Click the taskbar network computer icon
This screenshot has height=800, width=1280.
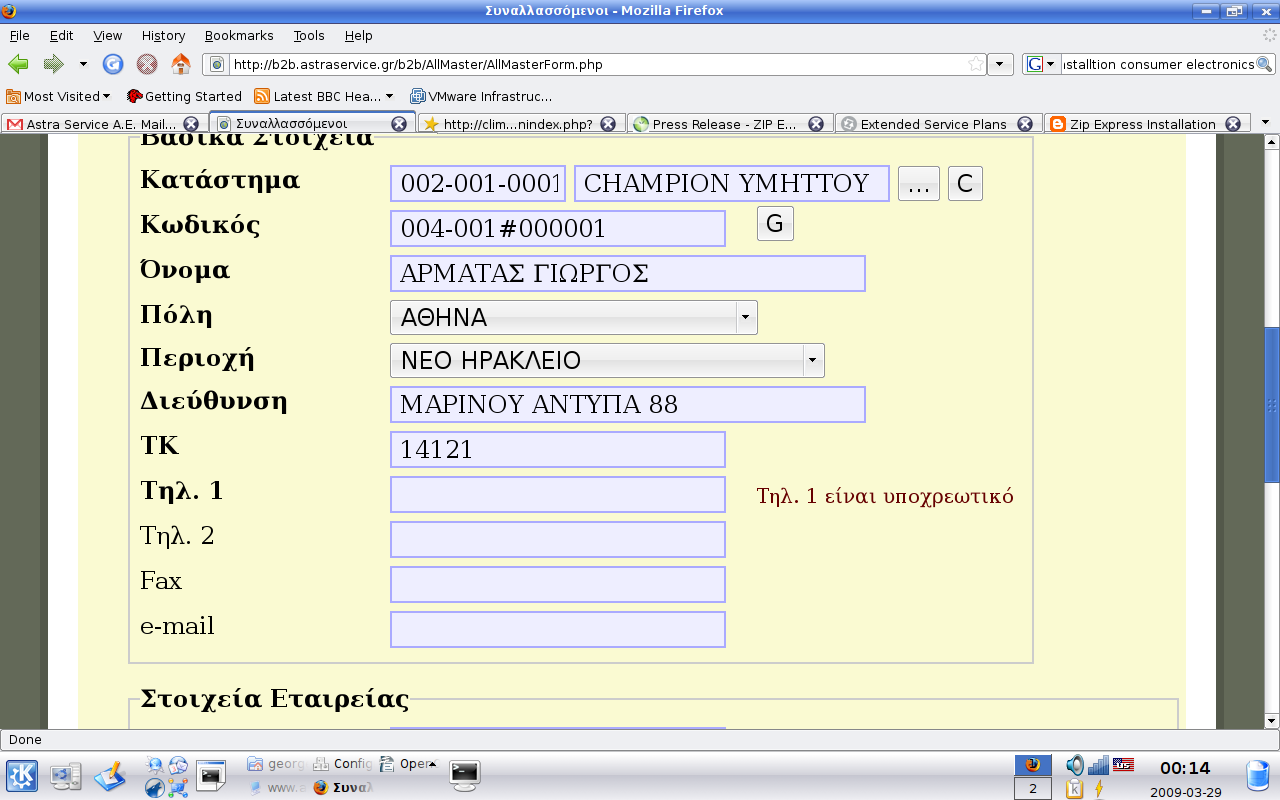(x=66, y=776)
